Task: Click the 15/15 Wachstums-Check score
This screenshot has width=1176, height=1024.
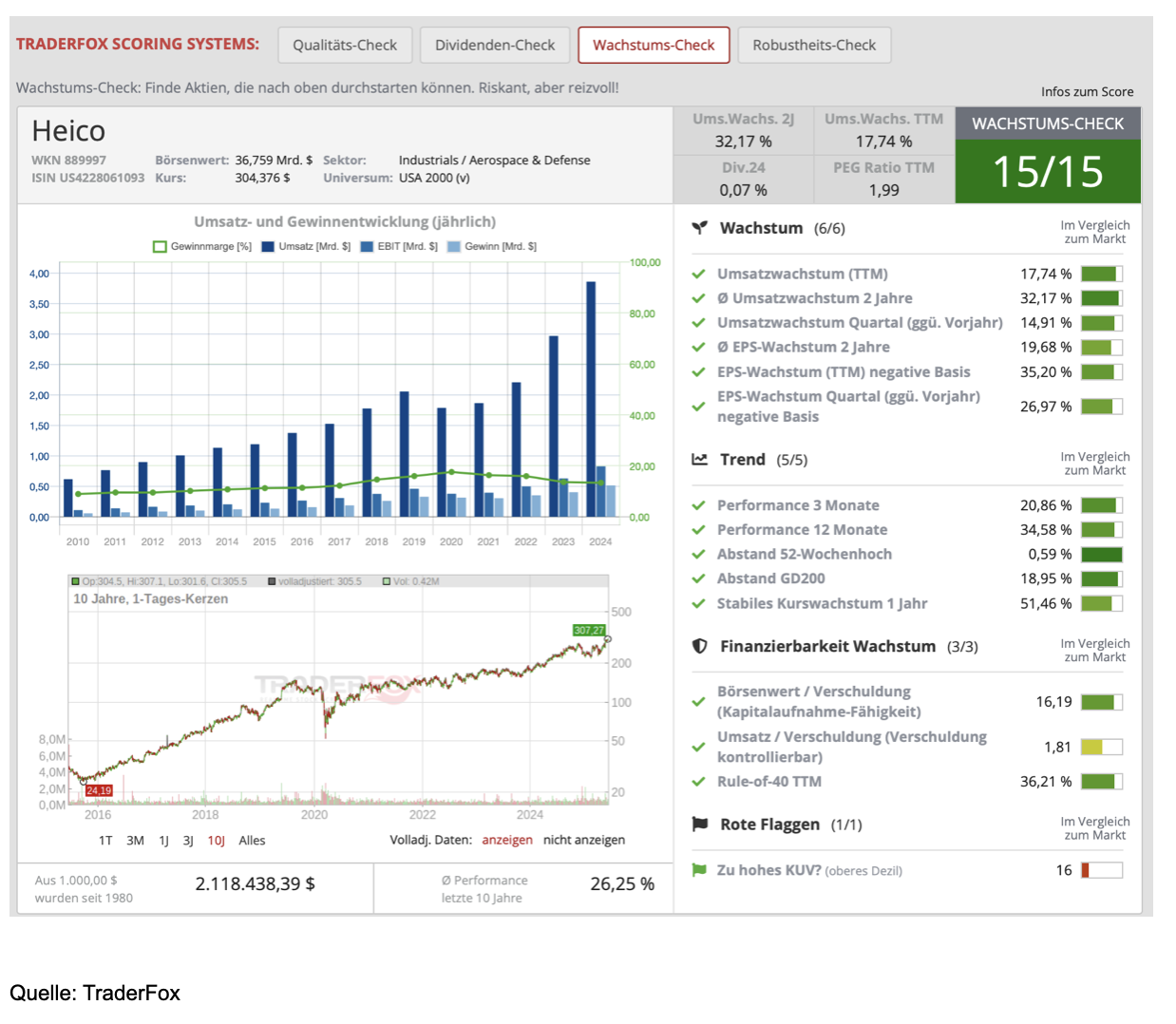Action: point(1048,172)
